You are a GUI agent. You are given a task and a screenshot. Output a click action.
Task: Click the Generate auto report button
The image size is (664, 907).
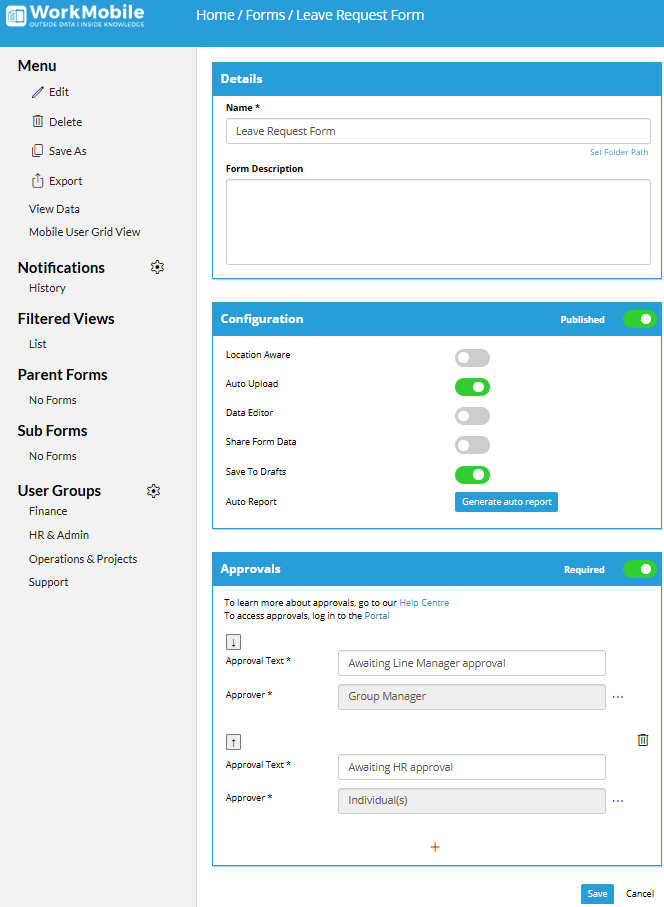[506, 502]
